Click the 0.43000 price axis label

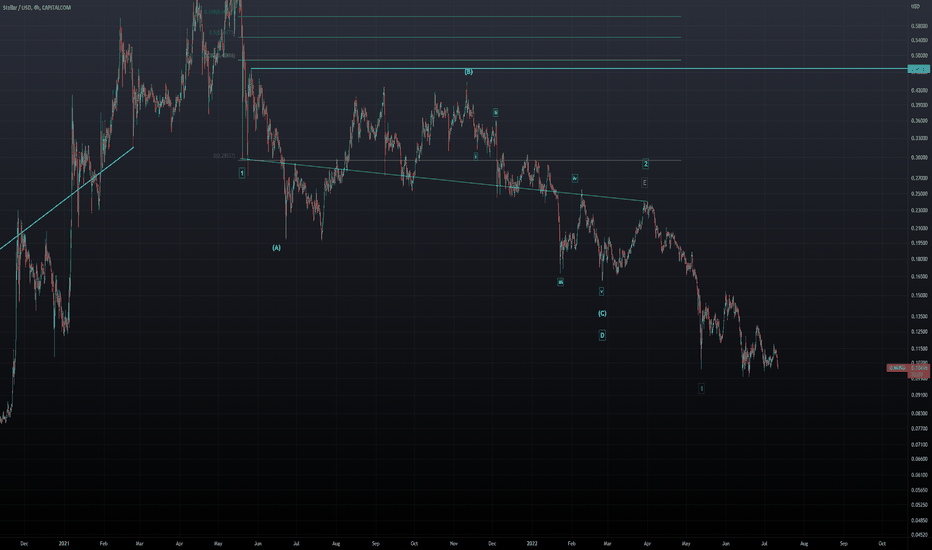920,90
